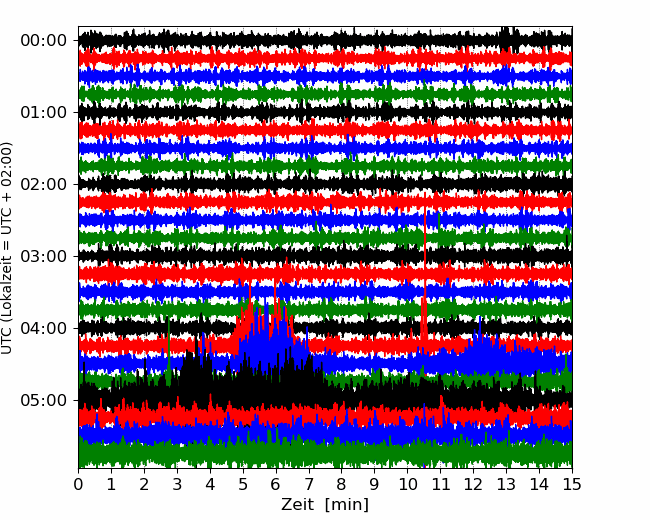Click the 'UTC (Lokalzeit = UTC + 02:00)' axis title
650x520 pixels.
[x=6, y=248]
